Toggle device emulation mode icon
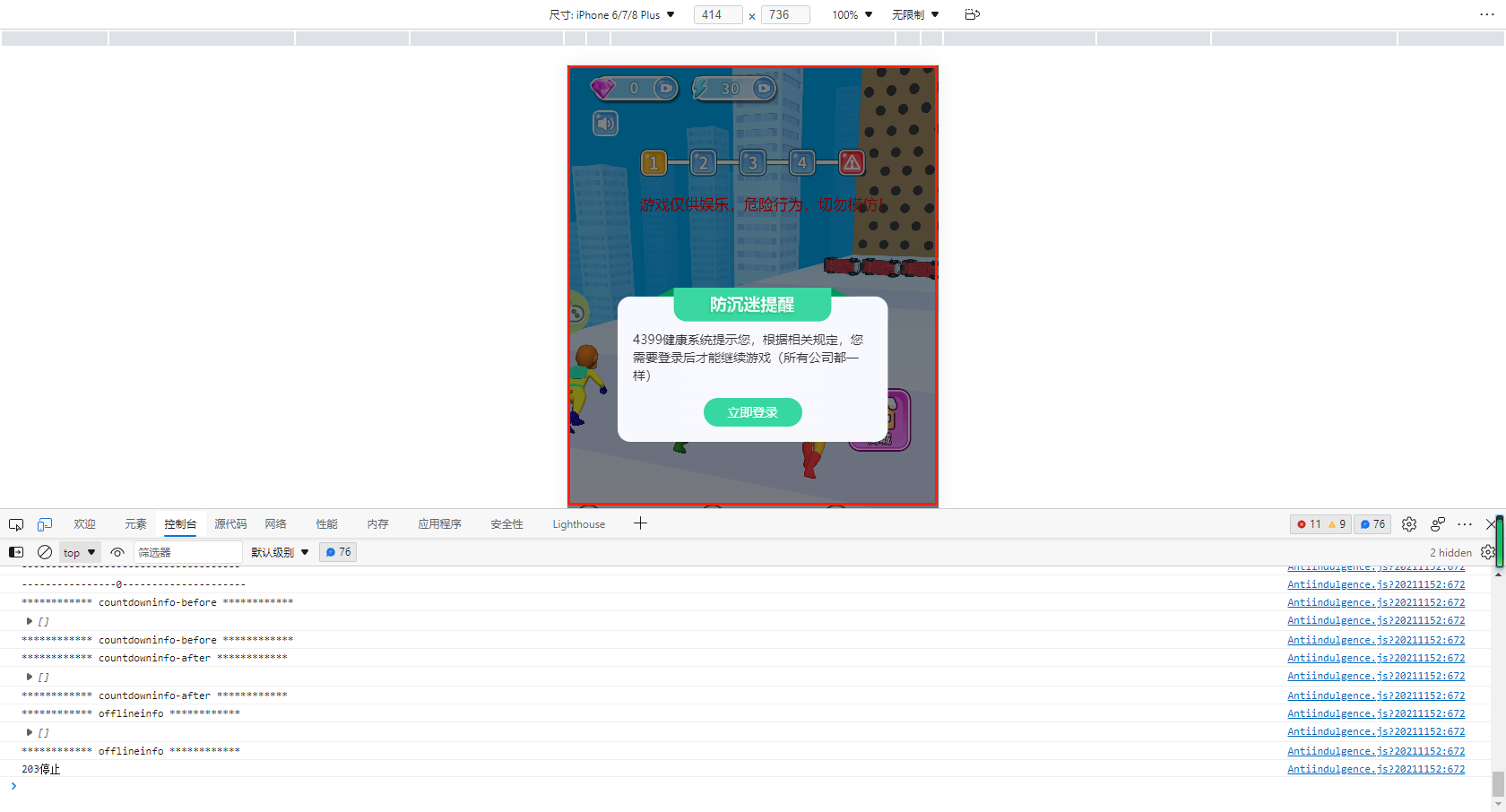The image size is (1506, 812). (45, 524)
